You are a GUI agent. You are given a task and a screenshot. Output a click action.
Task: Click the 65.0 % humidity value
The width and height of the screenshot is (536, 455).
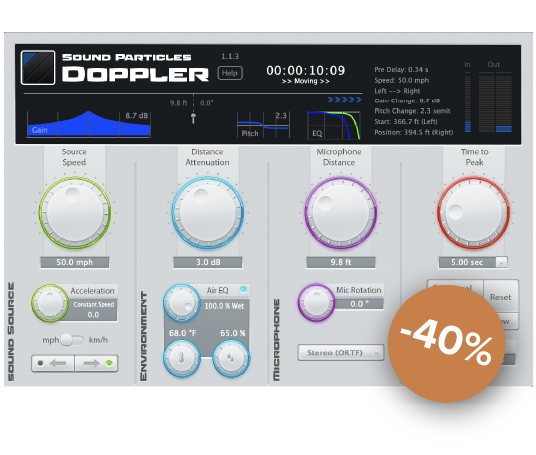coord(233,333)
